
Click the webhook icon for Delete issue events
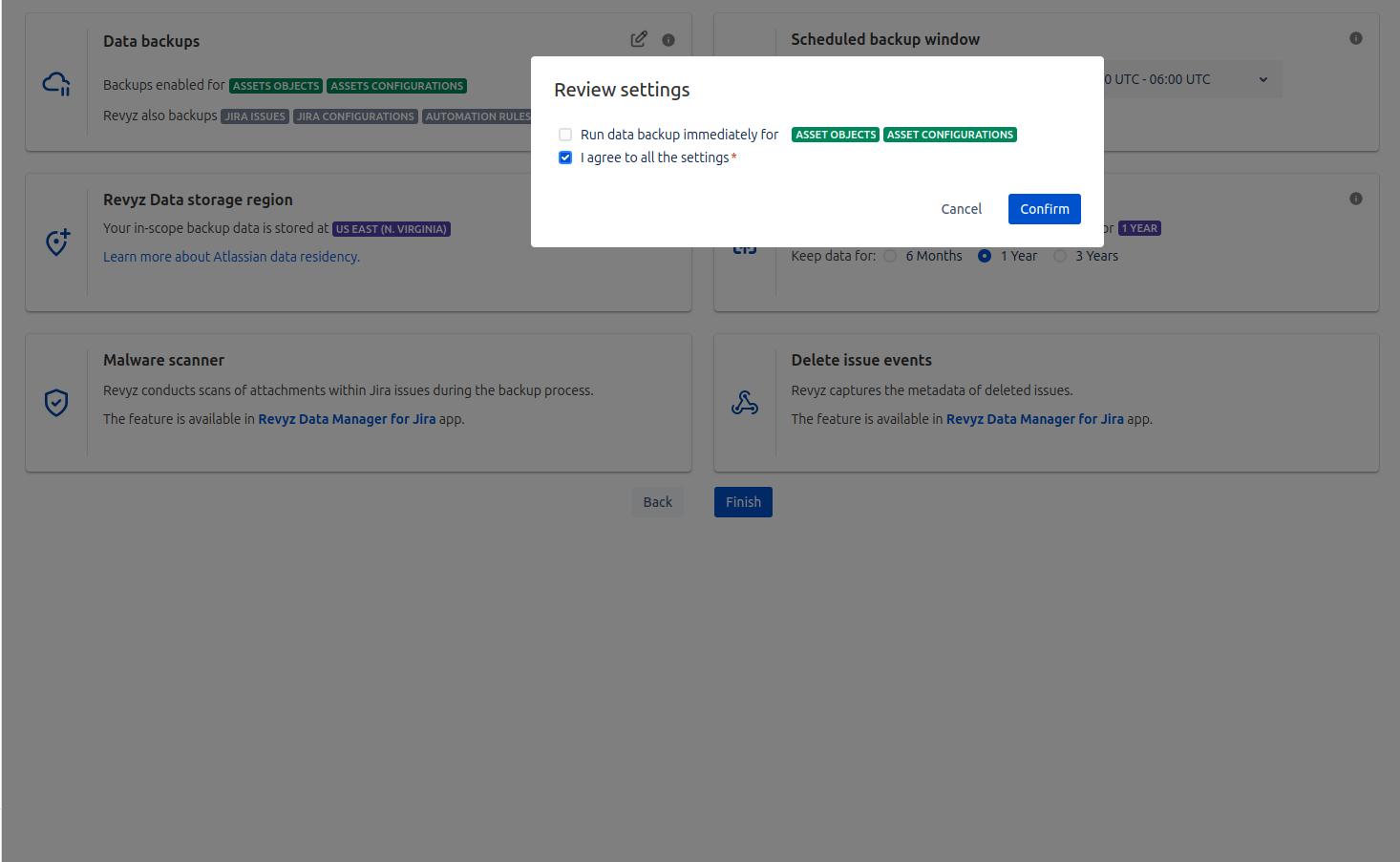pos(744,403)
